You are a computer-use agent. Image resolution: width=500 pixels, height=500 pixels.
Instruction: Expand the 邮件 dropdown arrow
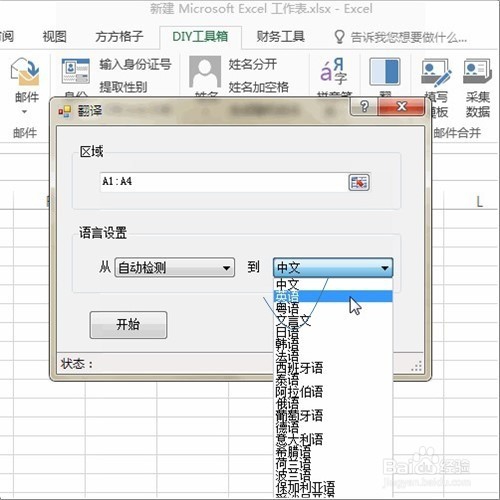pyautogui.click(x=24, y=111)
